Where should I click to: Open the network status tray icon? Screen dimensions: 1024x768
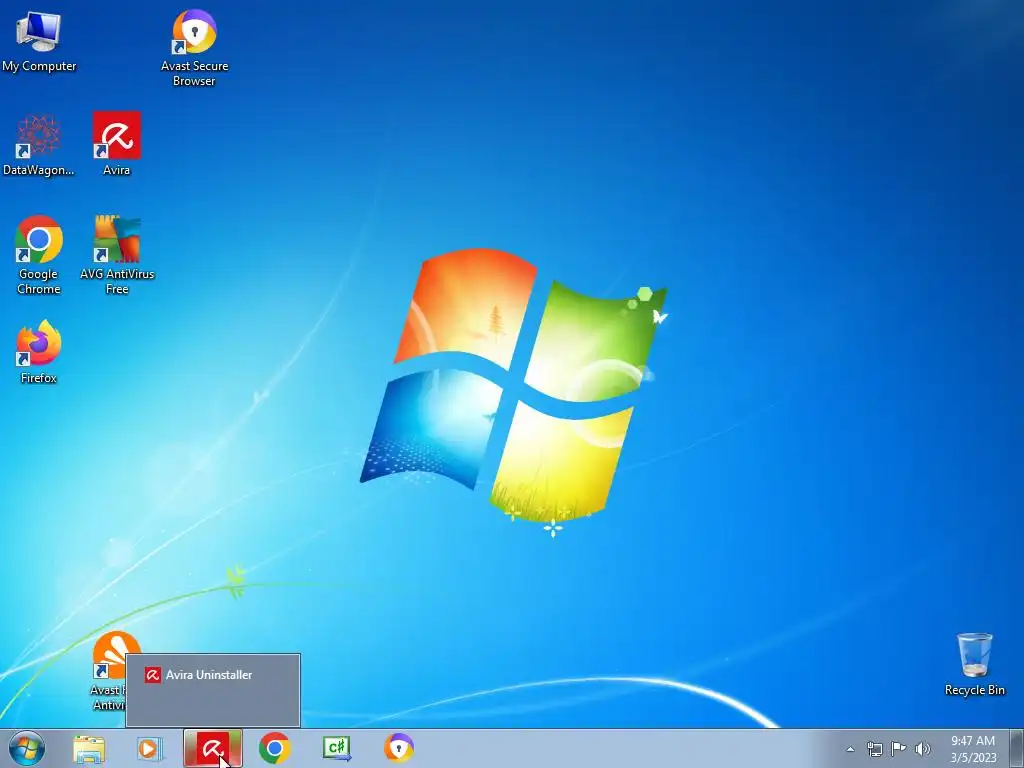tap(874, 749)
